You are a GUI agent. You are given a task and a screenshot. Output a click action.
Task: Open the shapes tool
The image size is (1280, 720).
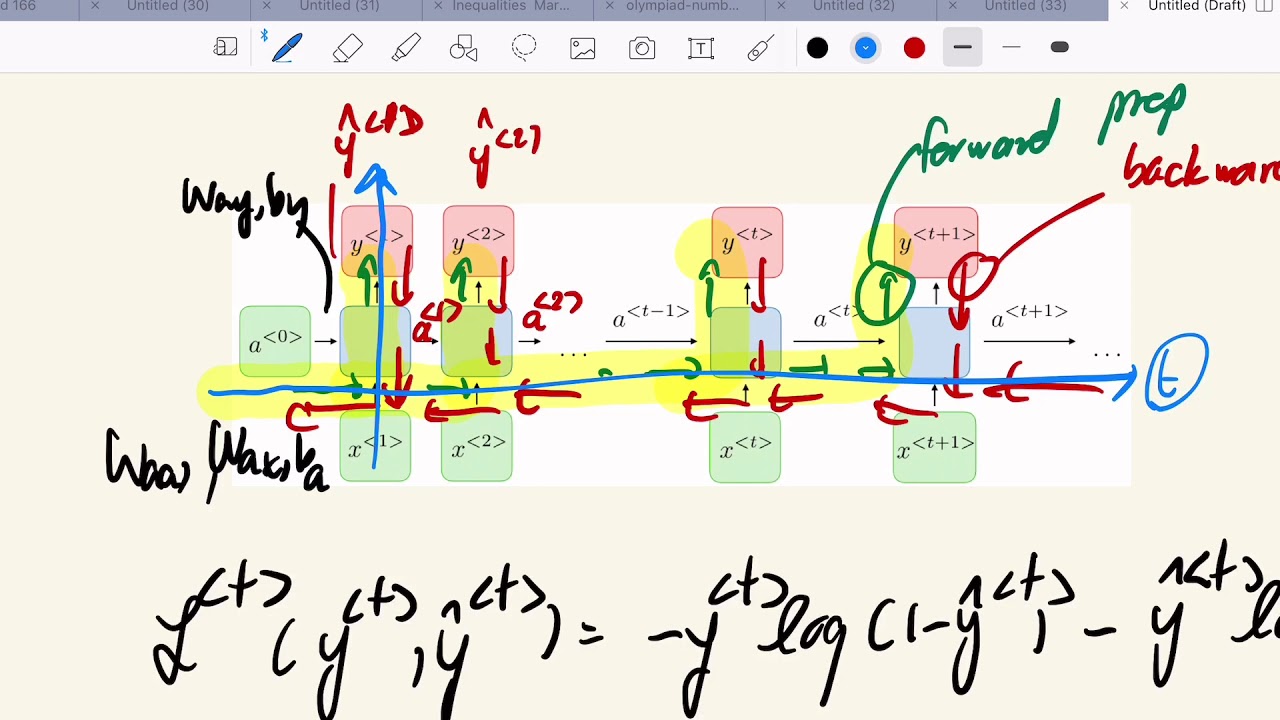[x=464, y=48]
